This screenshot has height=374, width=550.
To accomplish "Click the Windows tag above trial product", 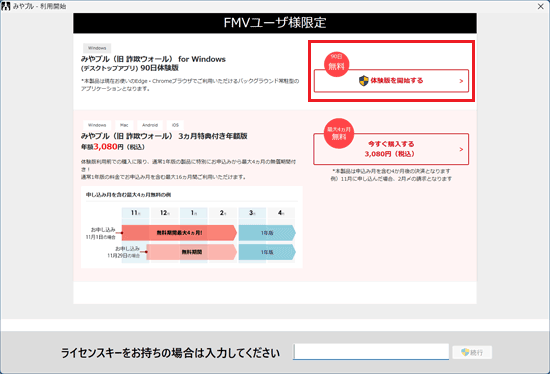I will pyautogui.click(x=97, y=48).
